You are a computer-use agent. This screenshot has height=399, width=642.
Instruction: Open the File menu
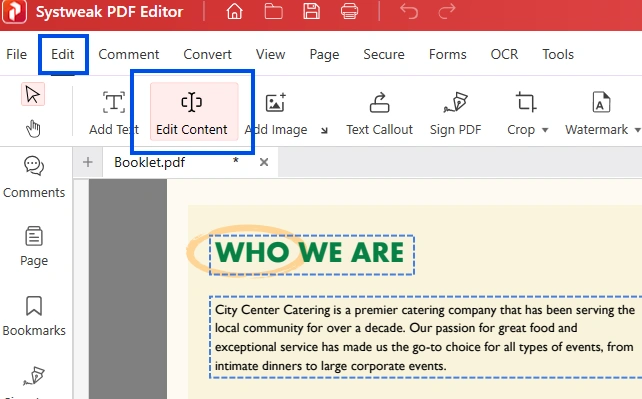16,54
